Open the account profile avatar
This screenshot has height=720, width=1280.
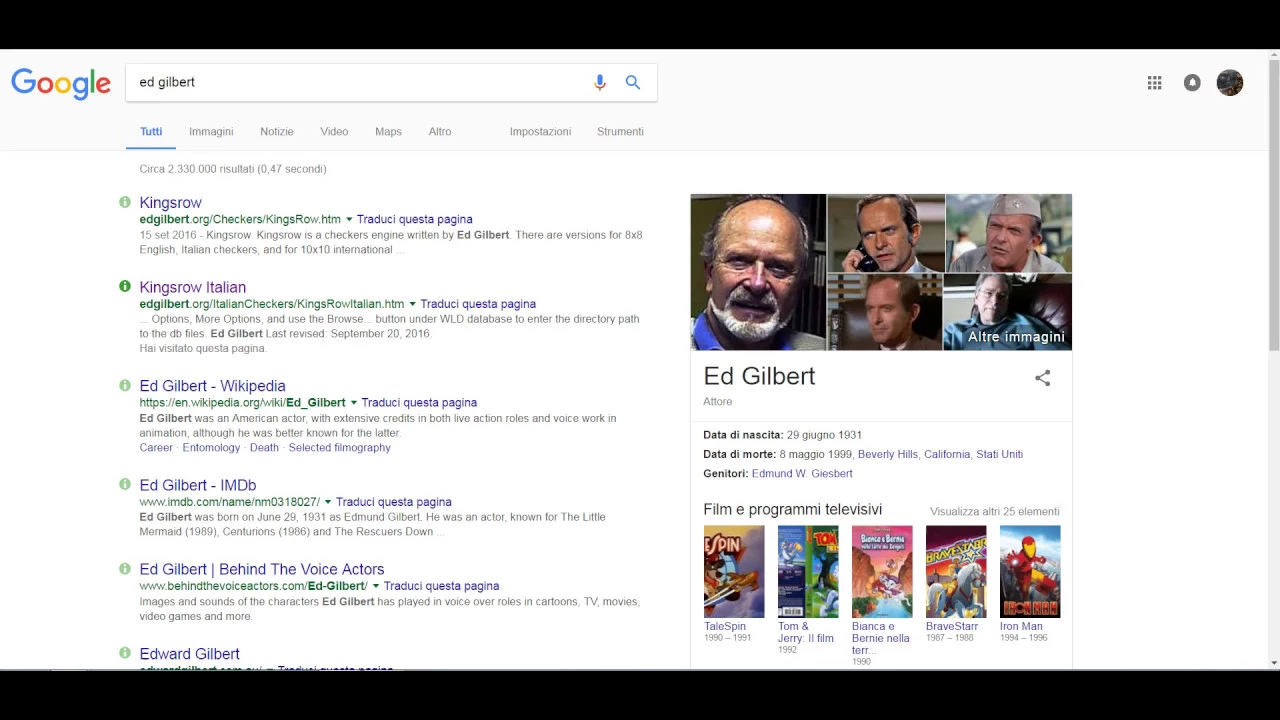point(1230,83)
